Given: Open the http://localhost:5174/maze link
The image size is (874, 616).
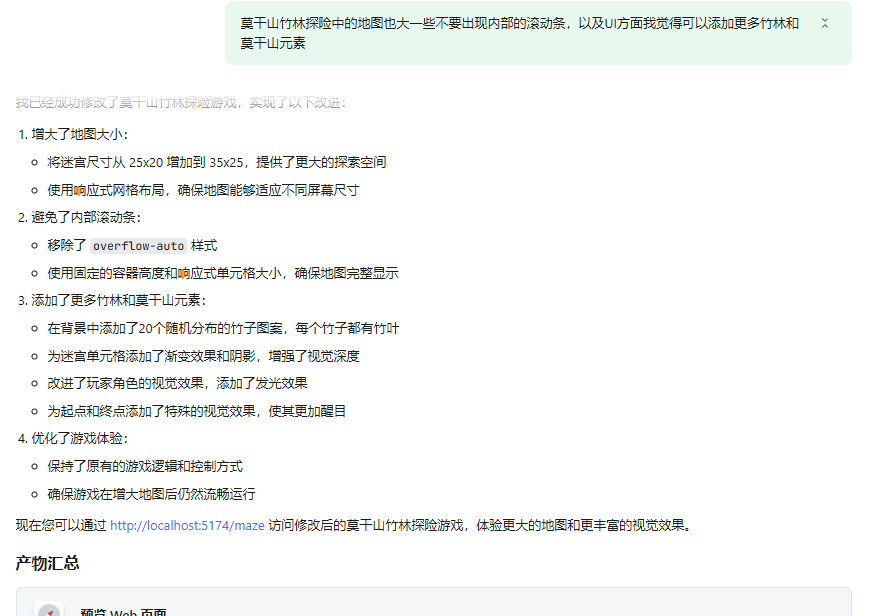Looking at the screenshot, I should [x=187, y=525].
